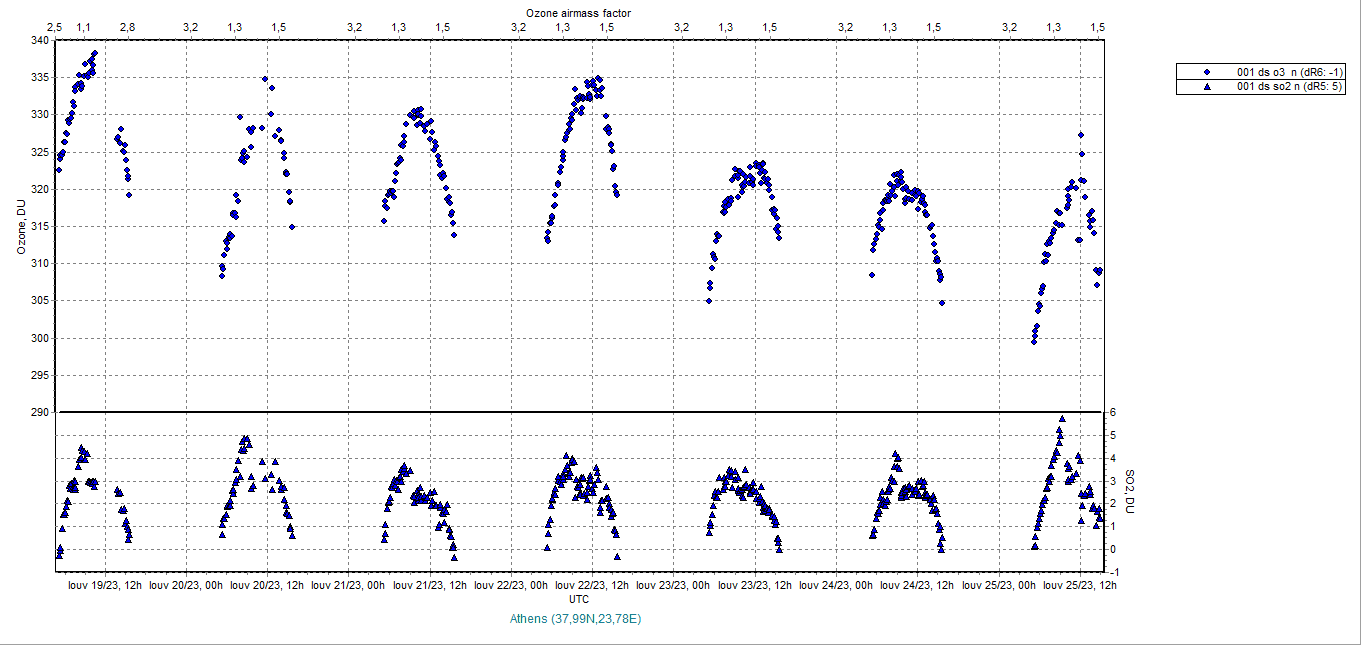Click the "SO2, DU" right axis label

click(x=1130, y=491)
